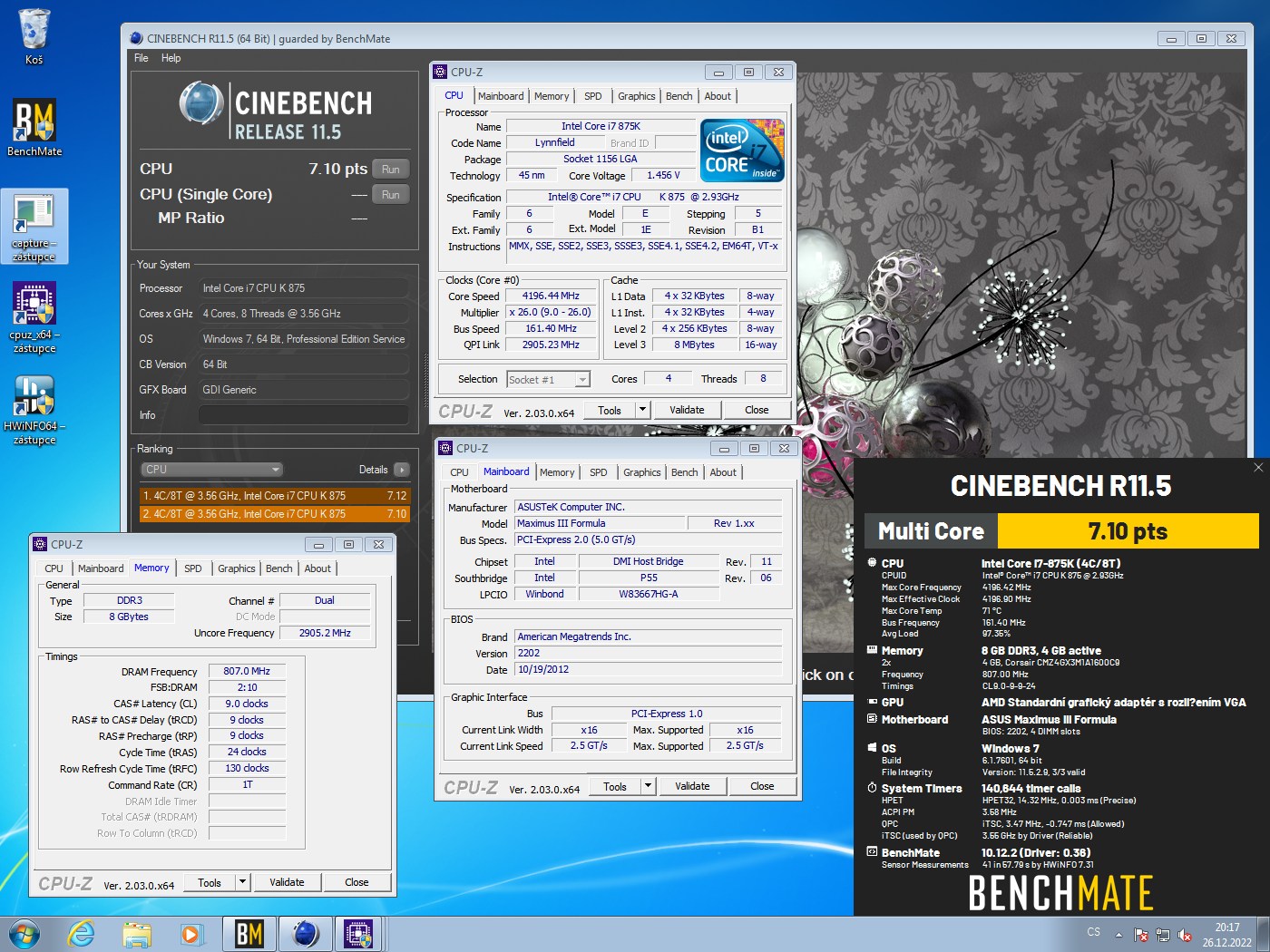Select ranking entry scoring 7.12

[274, 496]
